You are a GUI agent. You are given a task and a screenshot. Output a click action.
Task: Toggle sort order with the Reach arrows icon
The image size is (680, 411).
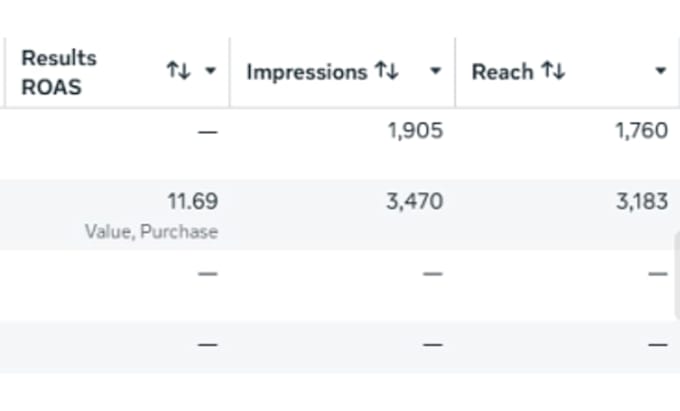(x=553, y=70)
